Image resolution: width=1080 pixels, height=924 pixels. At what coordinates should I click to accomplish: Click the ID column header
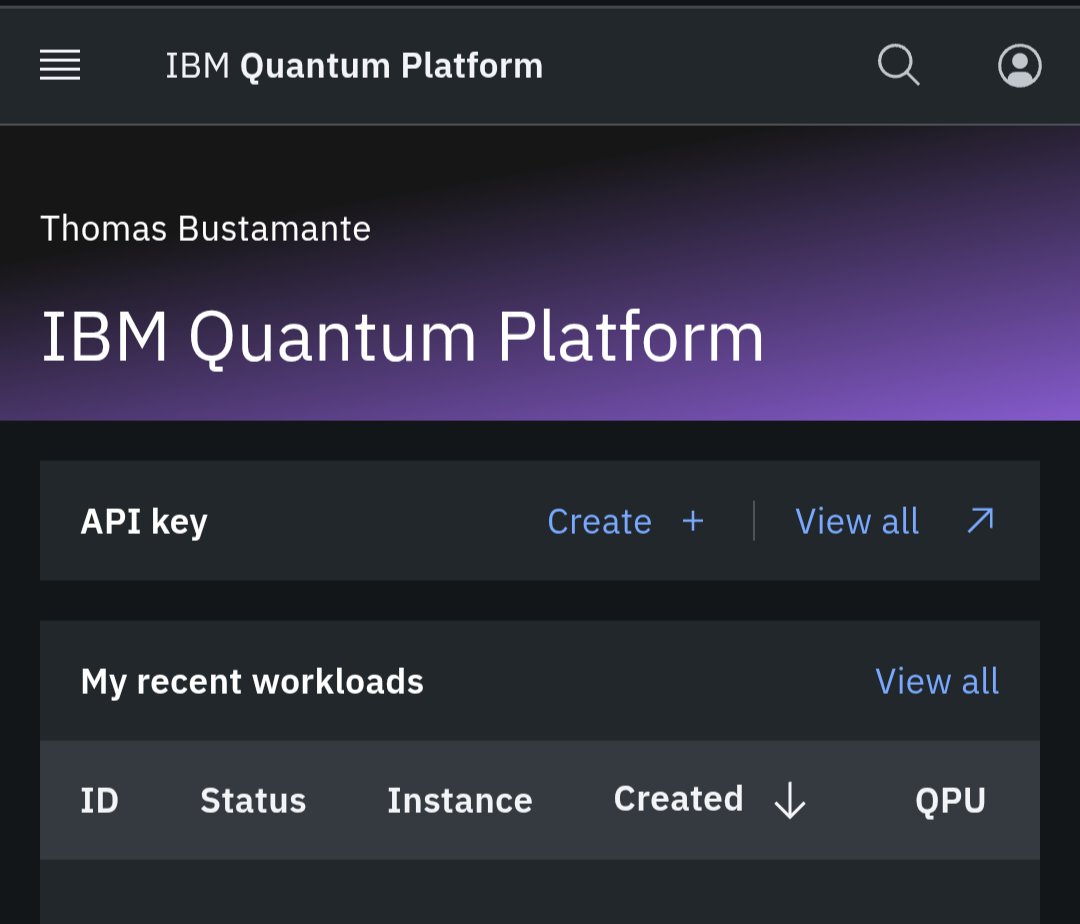tap(100, 801)
